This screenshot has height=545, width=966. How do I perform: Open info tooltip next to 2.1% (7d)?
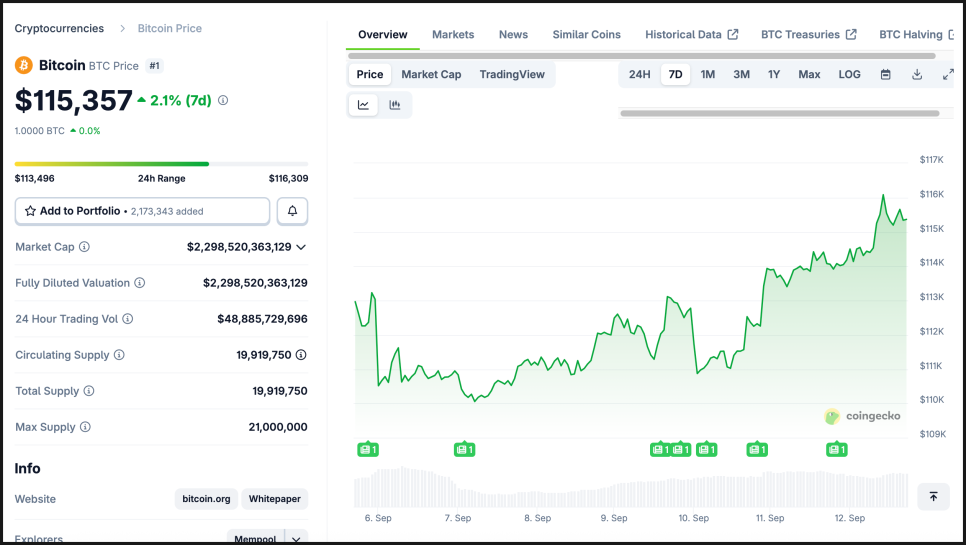[x=223, y=100]
